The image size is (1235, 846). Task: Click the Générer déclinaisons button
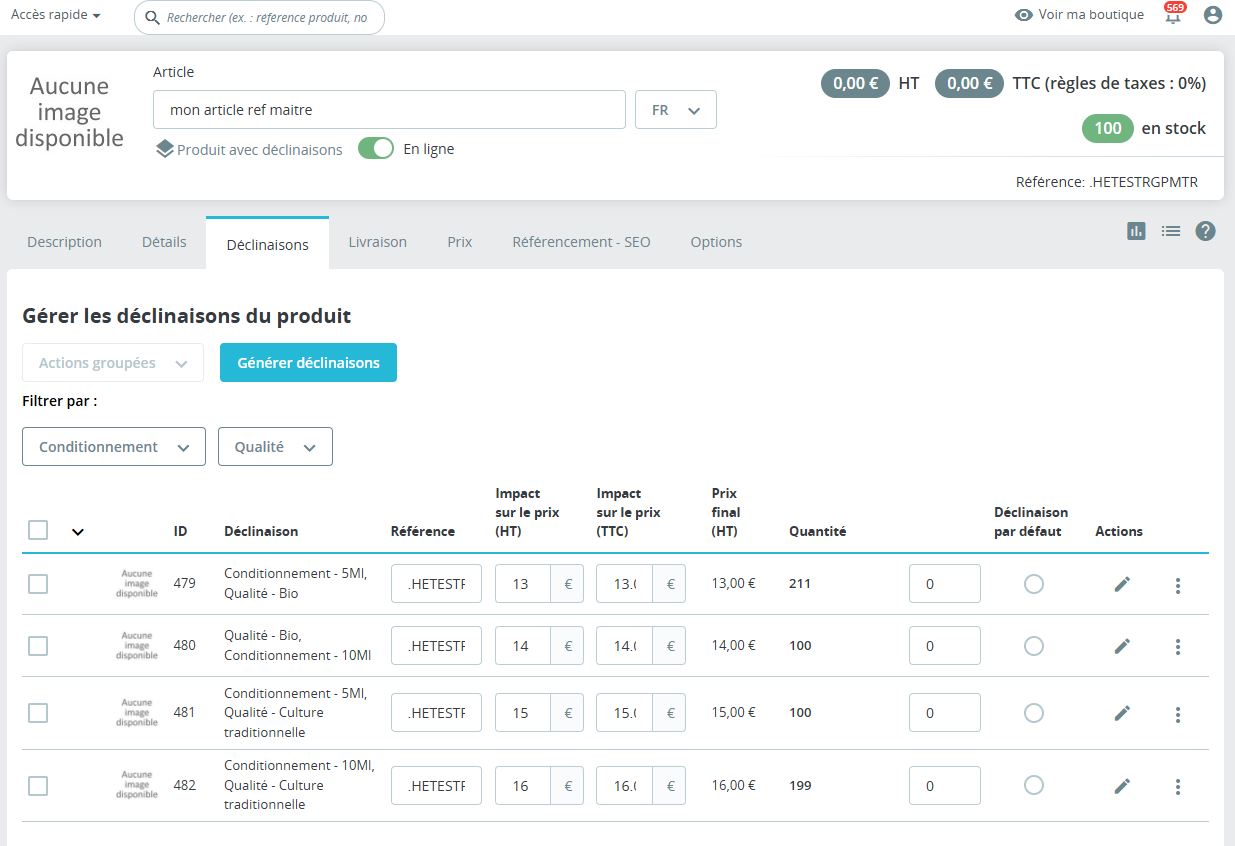tap(308, 363)
